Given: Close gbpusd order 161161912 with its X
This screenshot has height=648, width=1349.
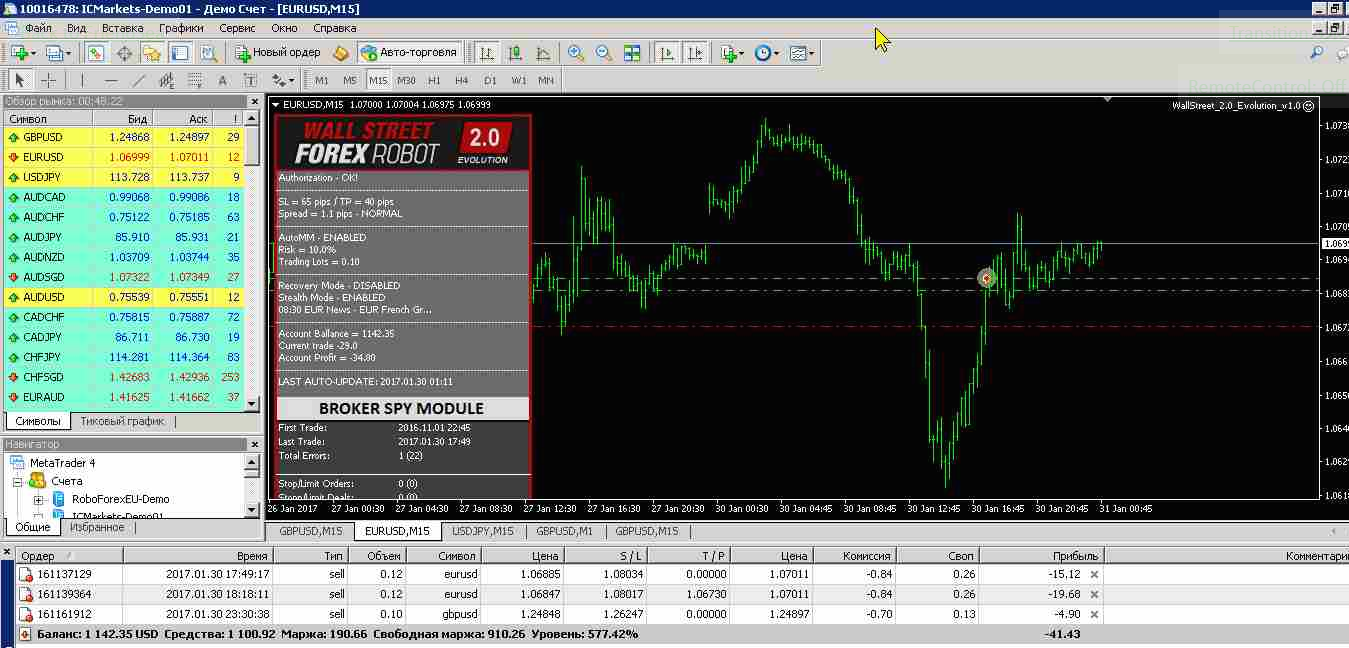Looking at the screenshot, I should [1094, 614].
